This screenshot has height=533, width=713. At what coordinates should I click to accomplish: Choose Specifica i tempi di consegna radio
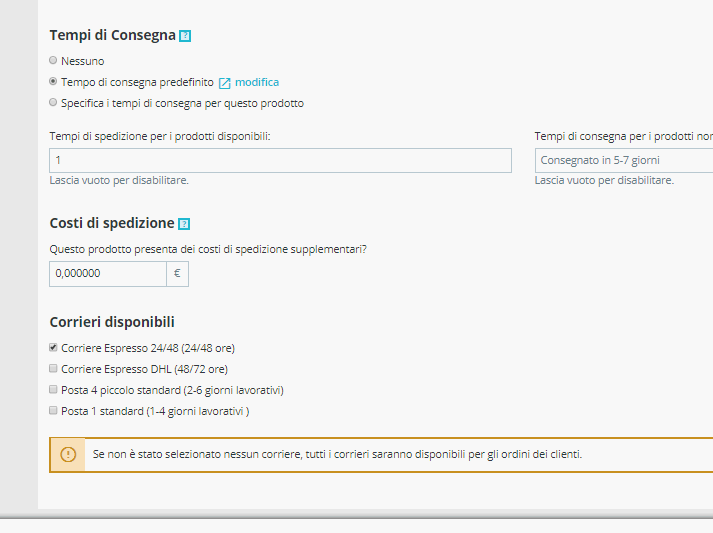point(53,103)
